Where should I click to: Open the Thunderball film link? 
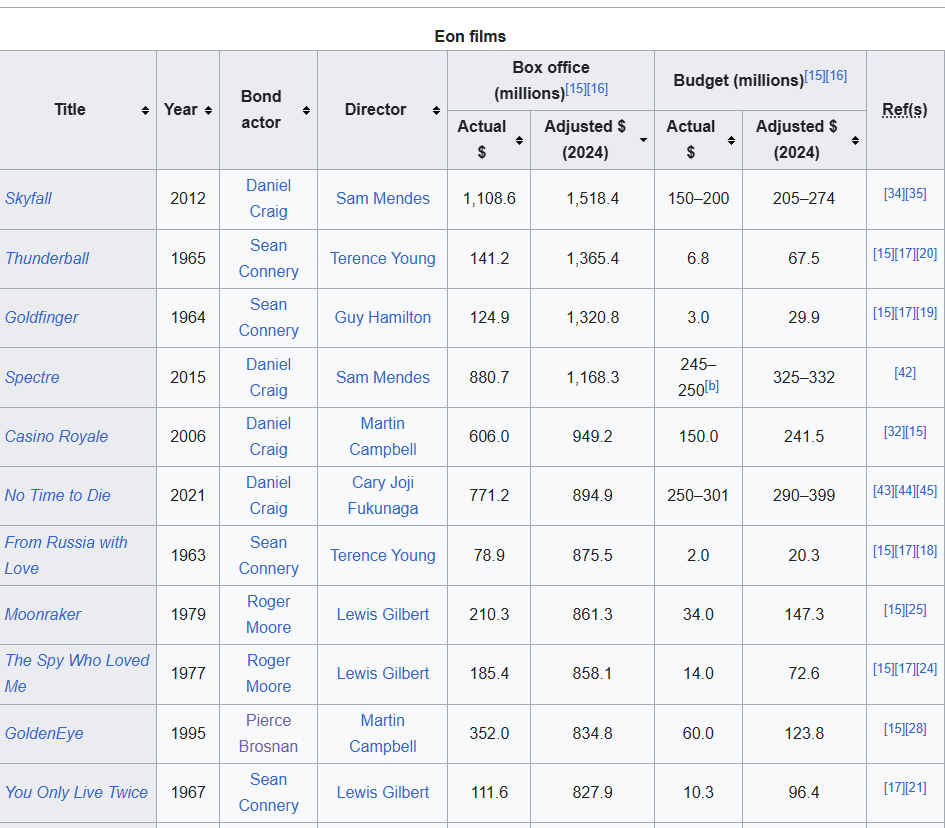click(x=46, y=259)
